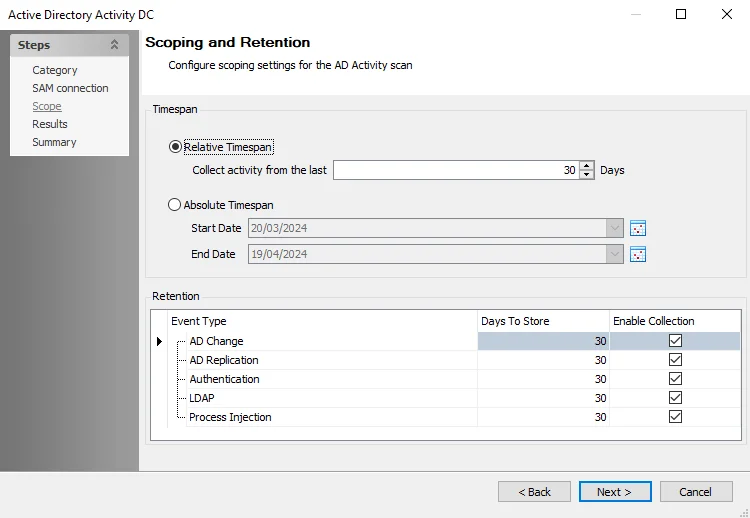Click the Enable Collection column header
The image size is (750, 518).
pyautogui.click(x=675, y=321)
